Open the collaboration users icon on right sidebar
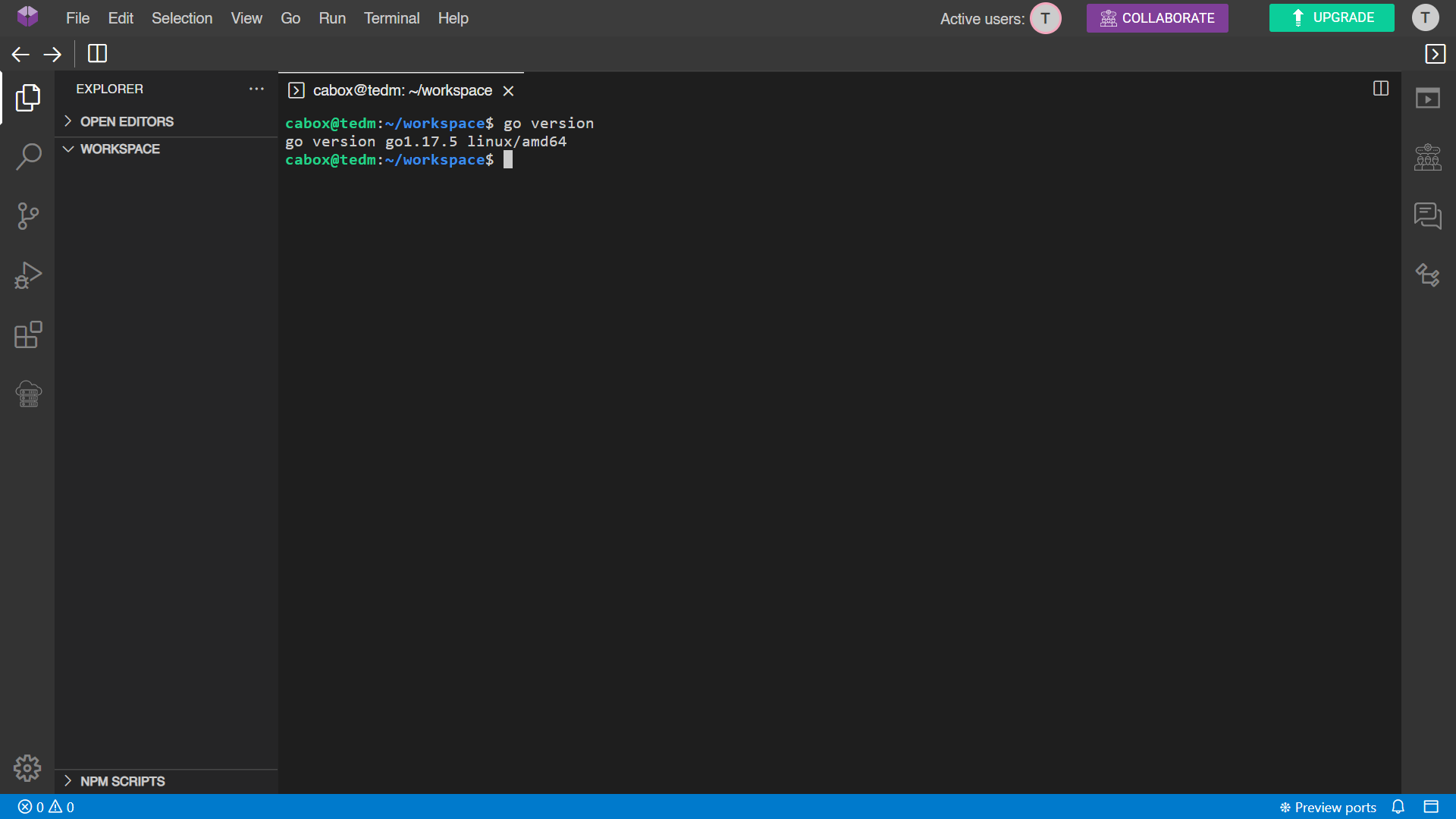The image size is (1456, 819). coord(1427,157)
